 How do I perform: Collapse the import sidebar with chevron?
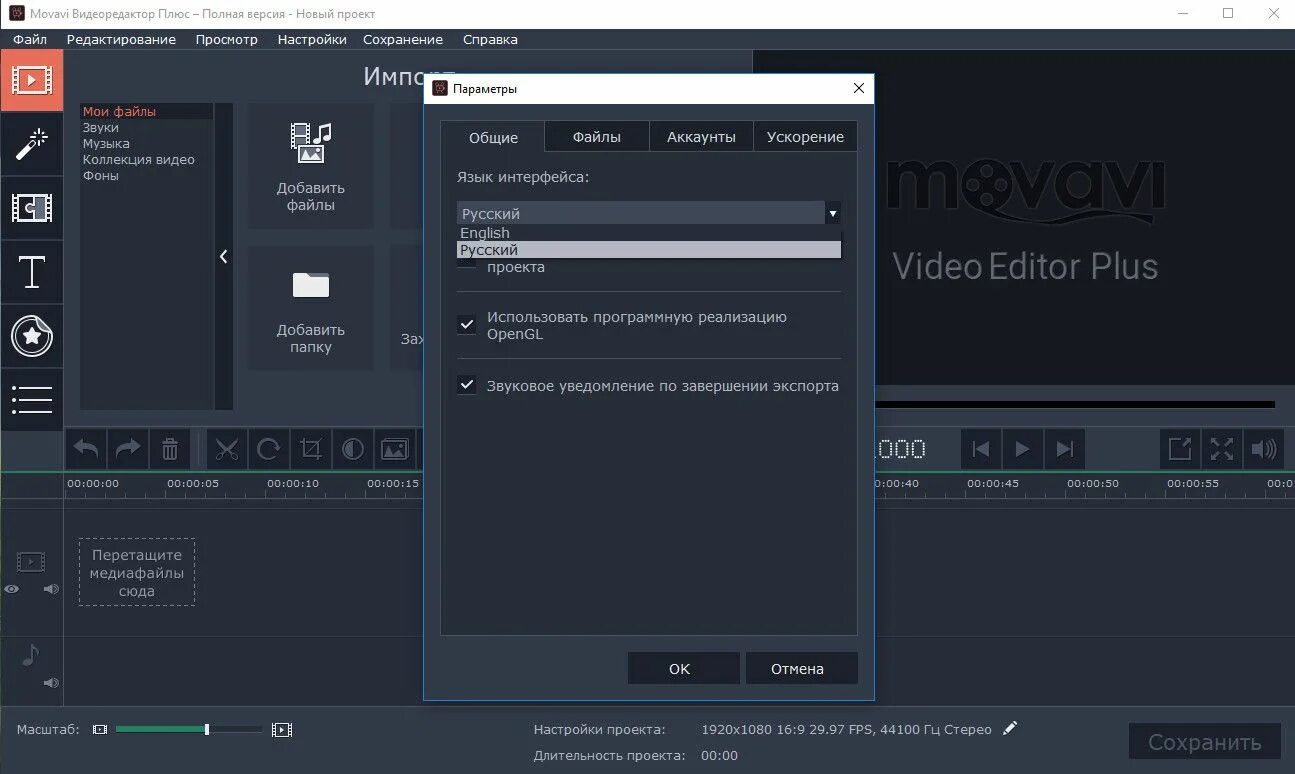point(223,257)
